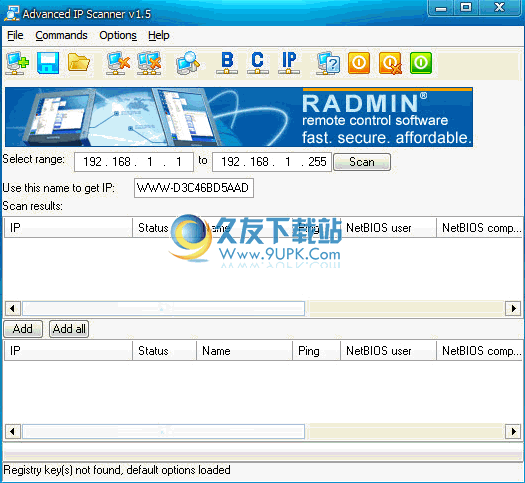The width and height of the screenshot is (525, 483).
Task: Click scan results scrollbar right arrow
Action: click(x=513, y=308)
